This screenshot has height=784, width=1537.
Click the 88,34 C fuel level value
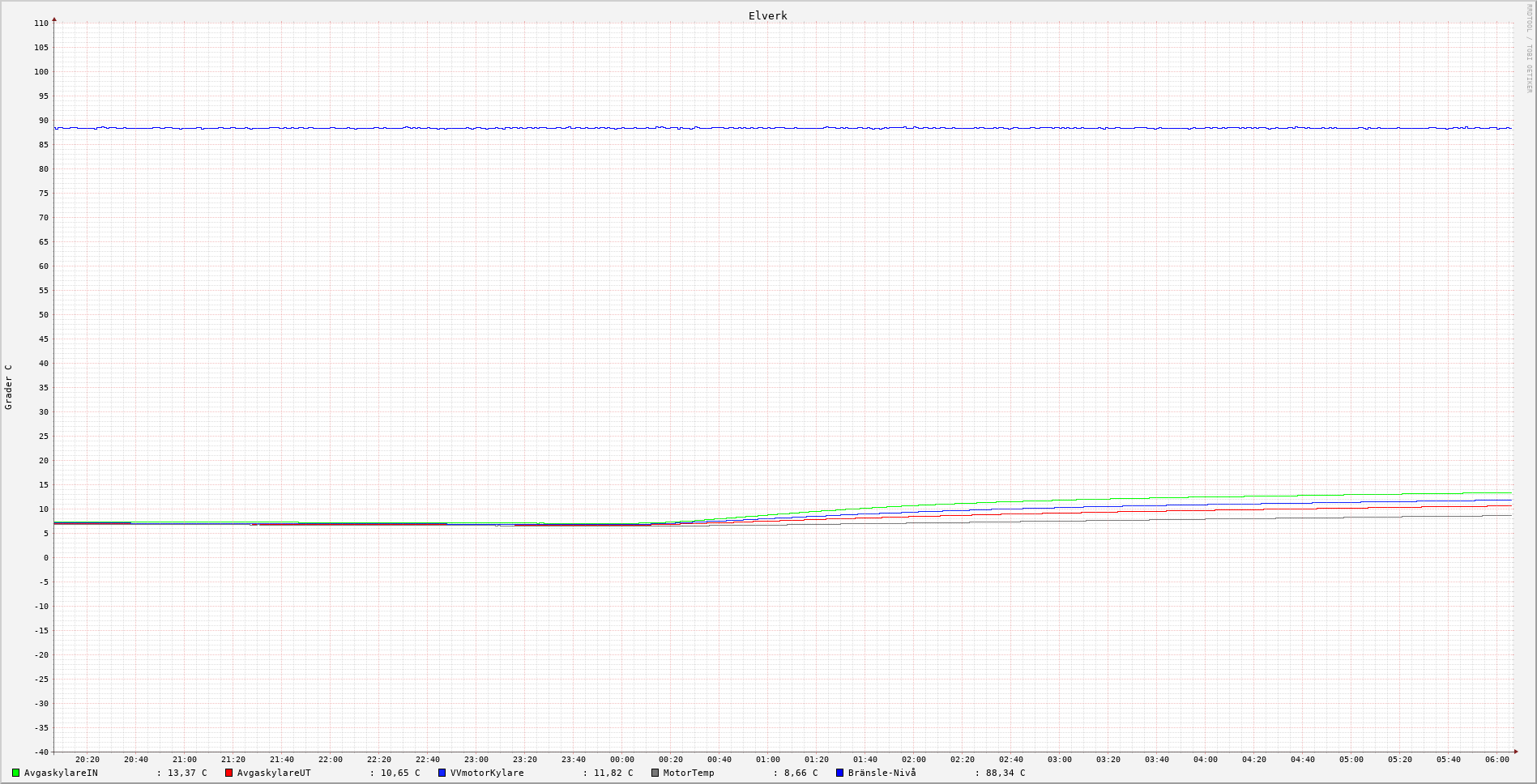pyautogui.click(x=1005, y=773)
